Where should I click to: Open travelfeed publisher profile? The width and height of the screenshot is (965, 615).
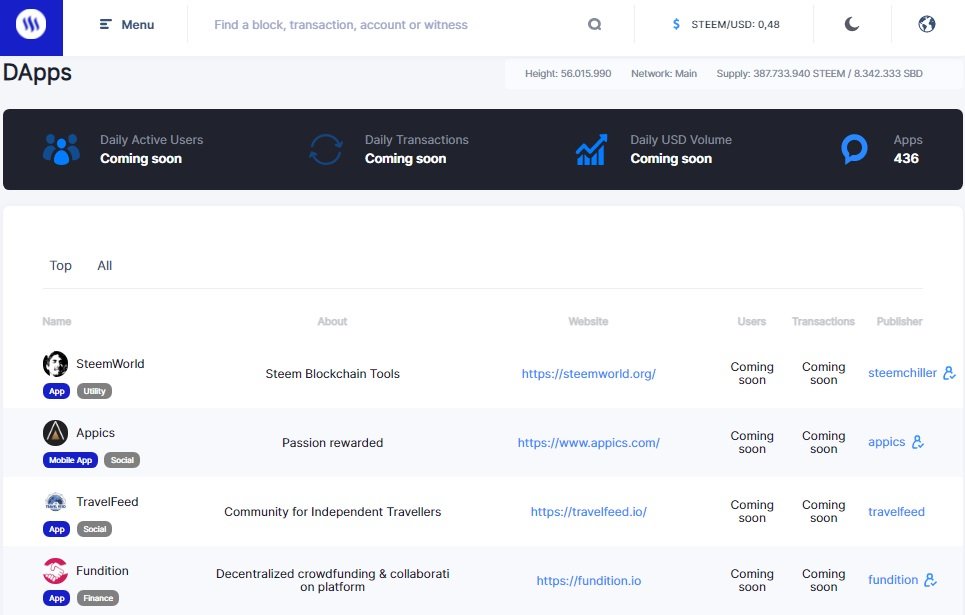[896, 512]
